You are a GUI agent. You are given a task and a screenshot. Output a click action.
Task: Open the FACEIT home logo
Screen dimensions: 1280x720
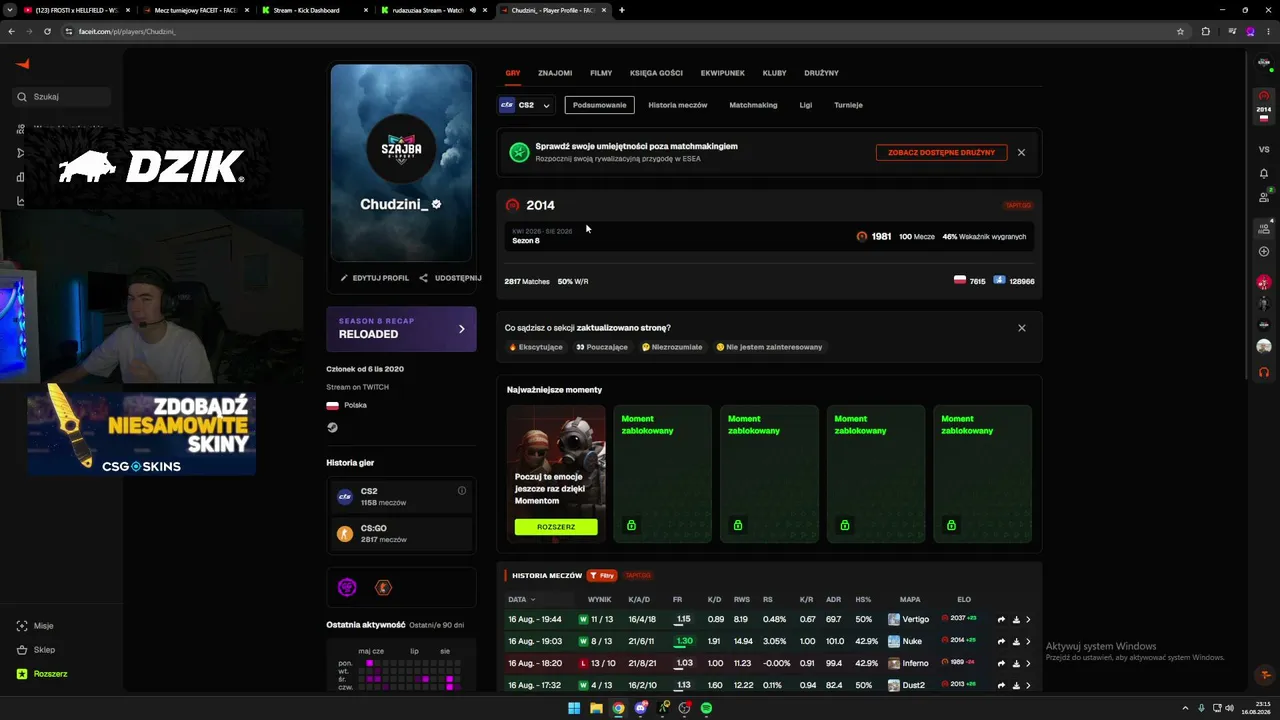click(23, 64)
